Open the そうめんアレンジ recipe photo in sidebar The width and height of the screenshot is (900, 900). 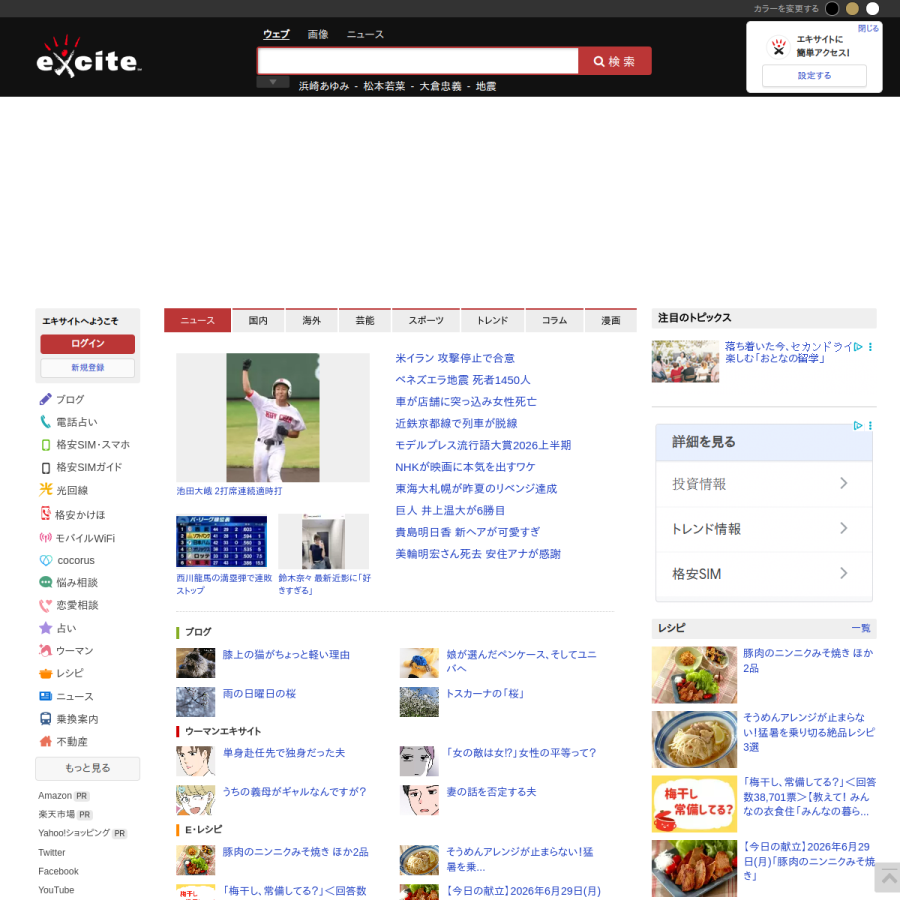coord(694,739)
